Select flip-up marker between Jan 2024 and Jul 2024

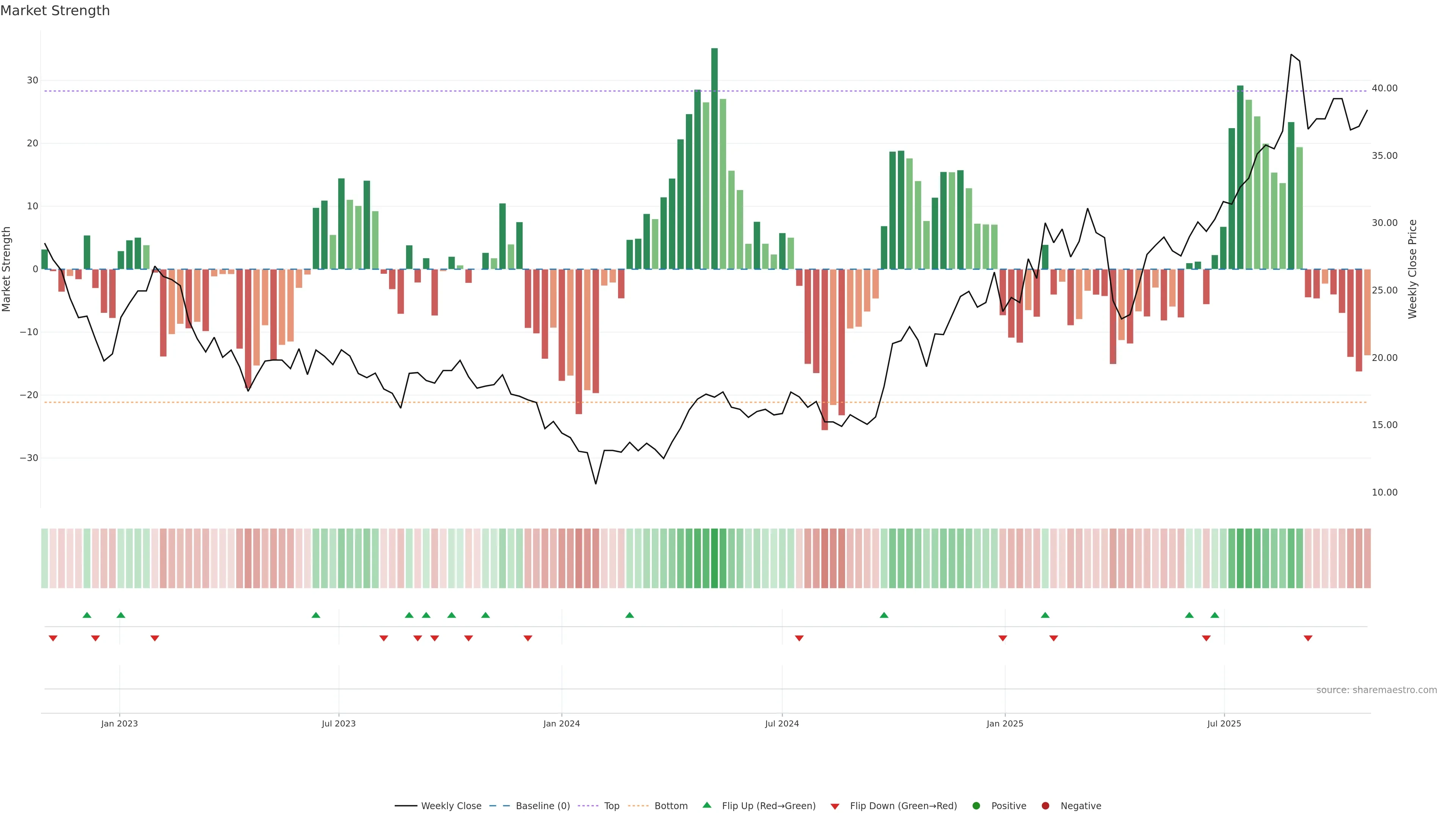(630, 615)
